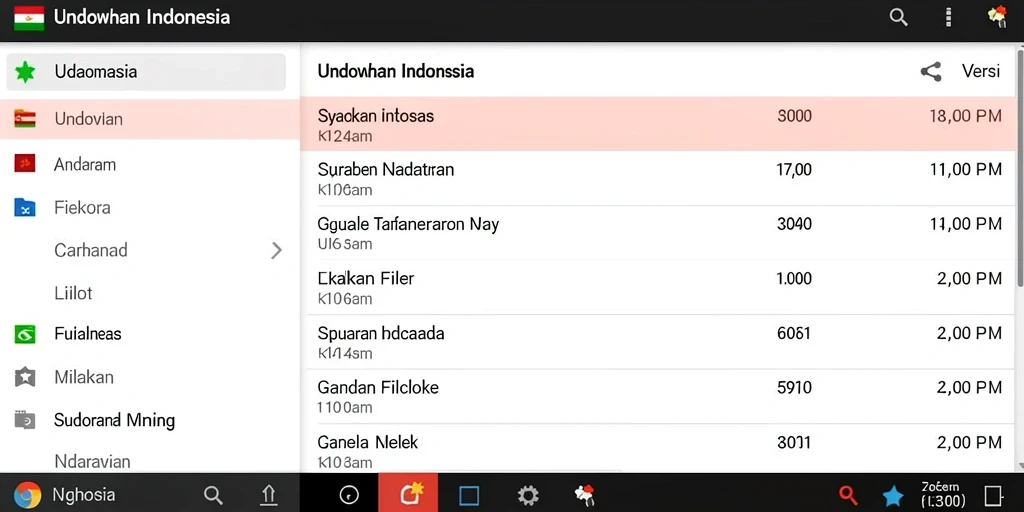The width and height of the screenshot is (1024, 512).
Task: Click the flag icon beside Undovian
Action: click(25, 119)
